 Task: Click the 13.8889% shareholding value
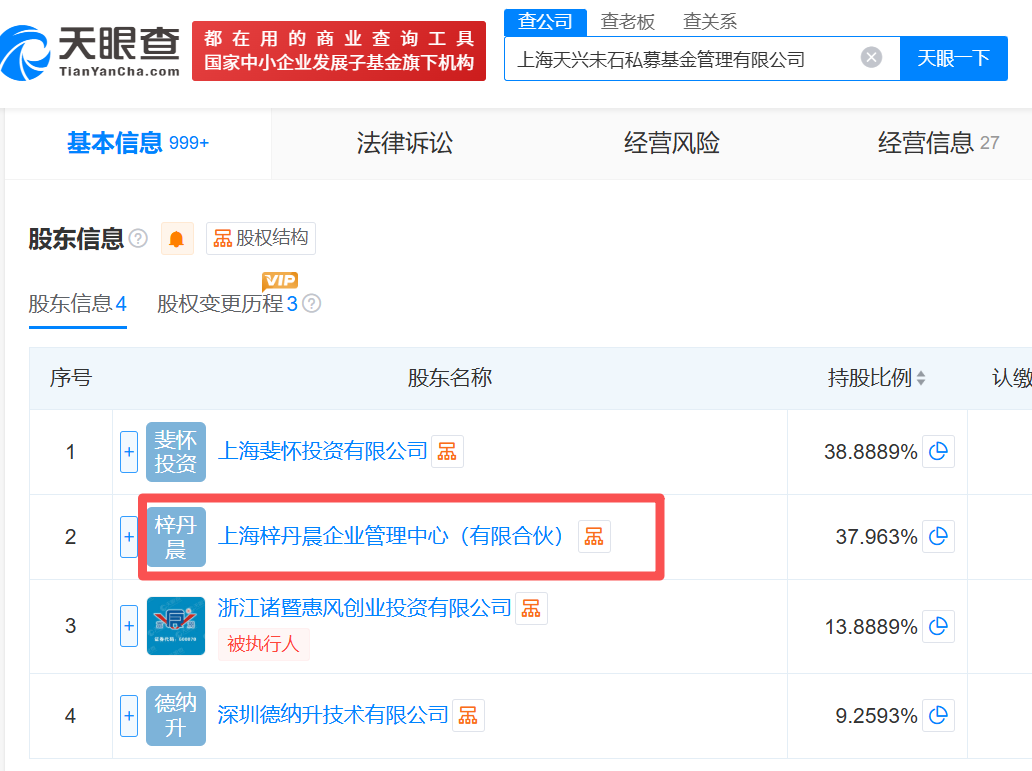click(x=871, y=626)
